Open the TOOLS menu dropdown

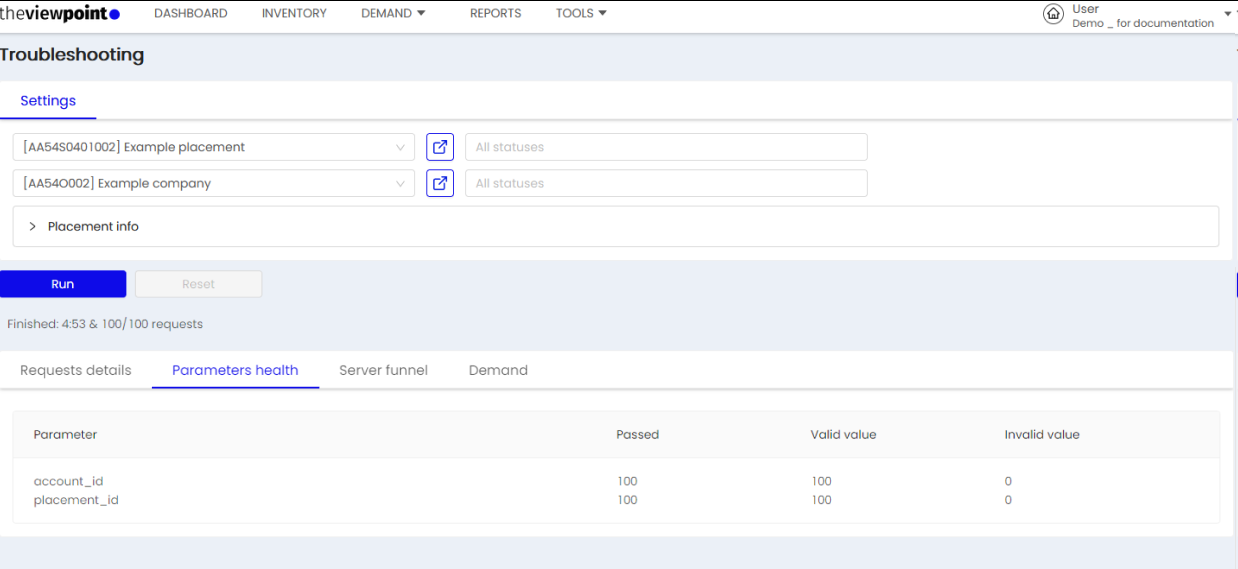[581, 14]
